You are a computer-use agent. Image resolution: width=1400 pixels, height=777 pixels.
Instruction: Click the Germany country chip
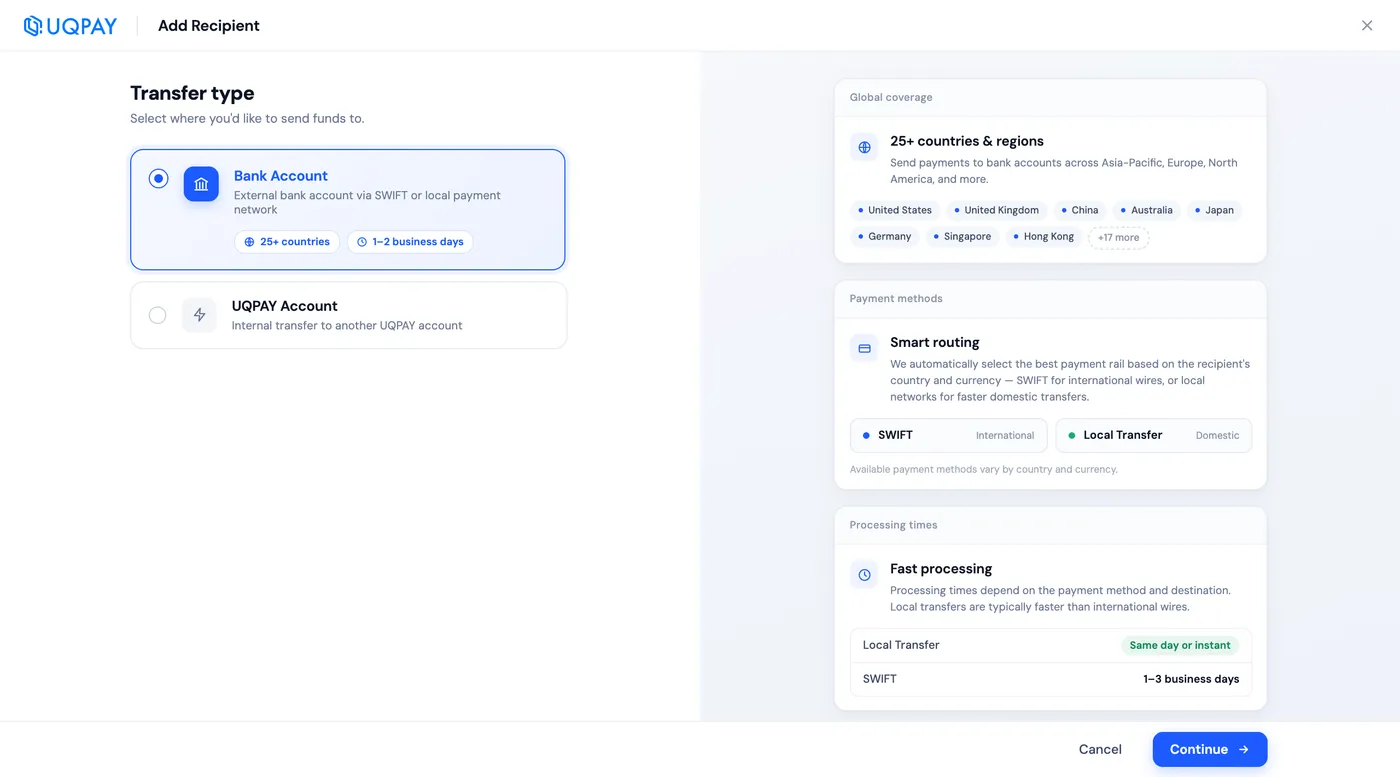pos(884,237)
